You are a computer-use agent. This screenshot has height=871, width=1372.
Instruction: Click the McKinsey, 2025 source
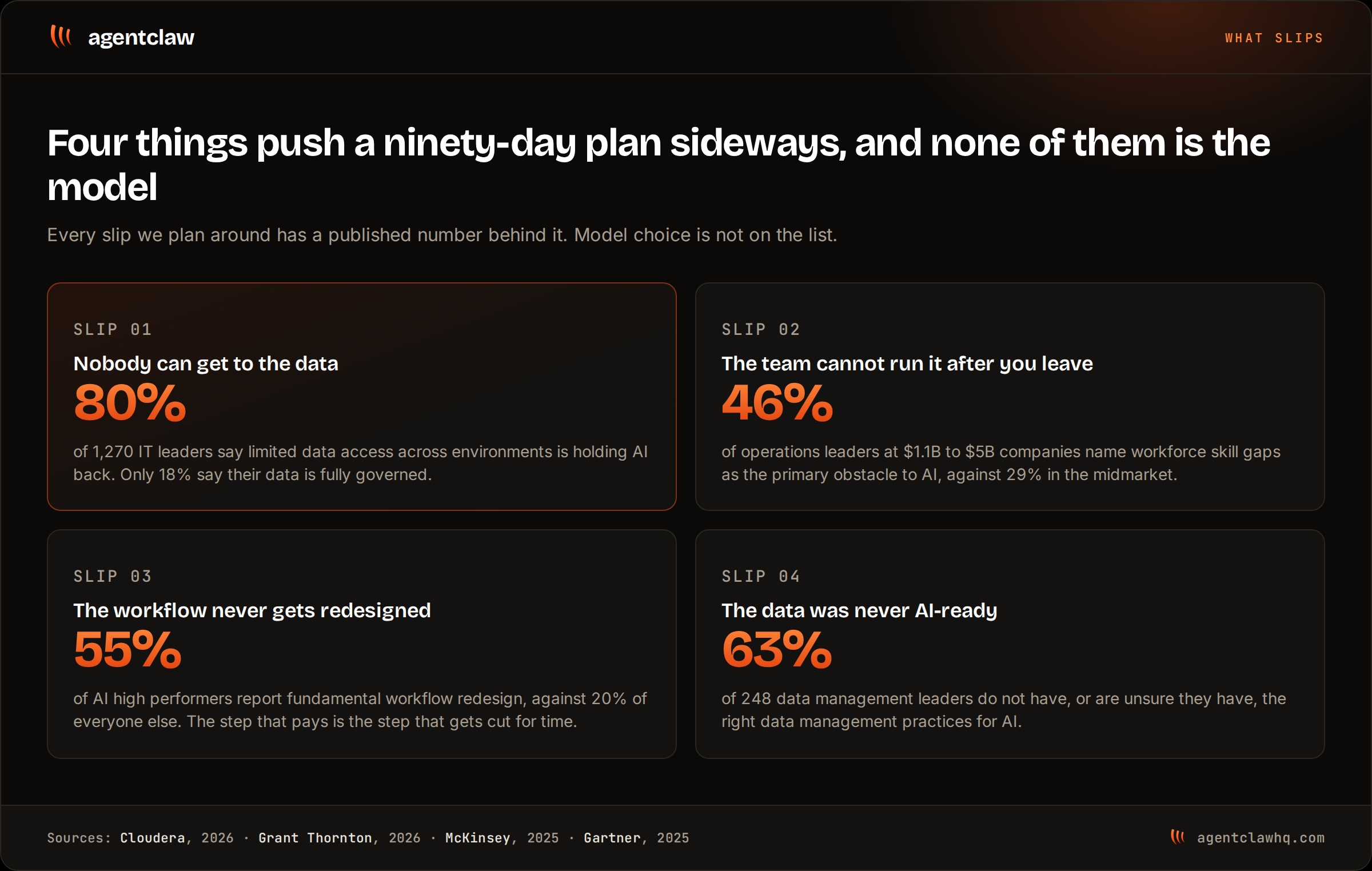point(502,838)
